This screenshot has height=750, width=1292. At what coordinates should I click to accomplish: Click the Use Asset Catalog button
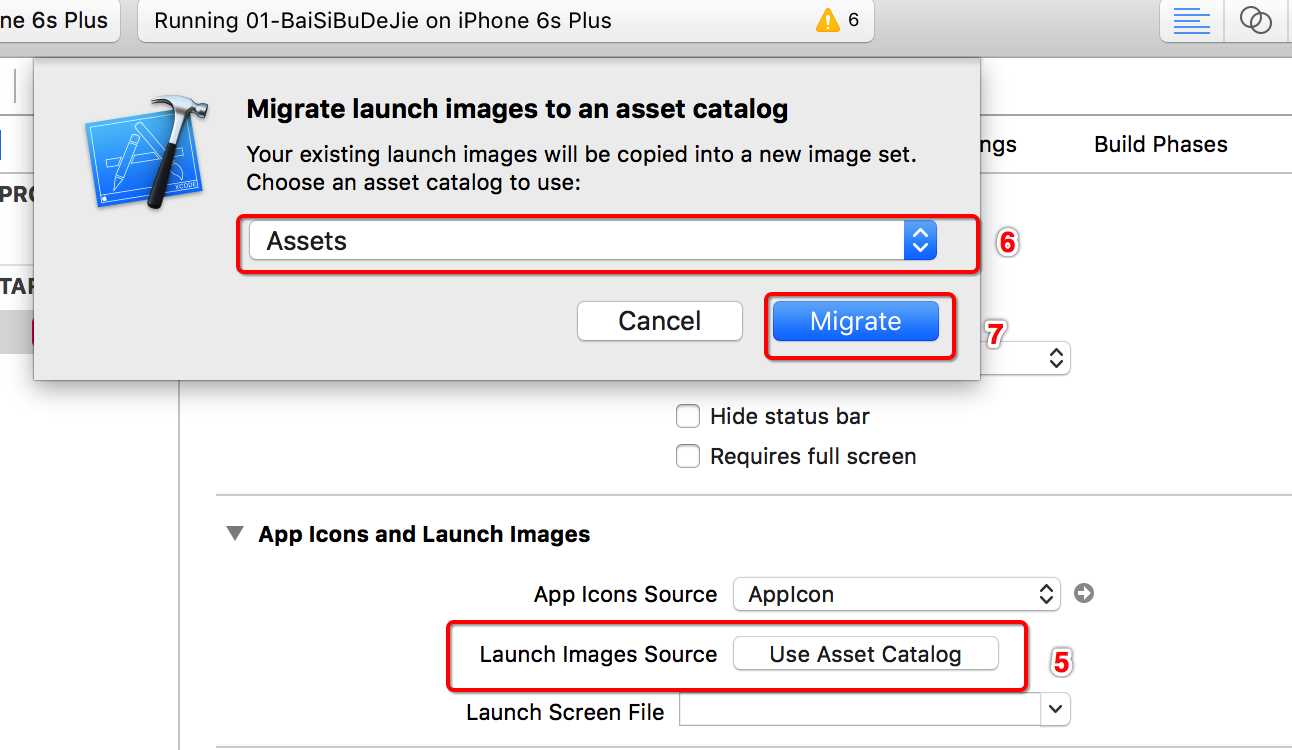coord(865,654)
